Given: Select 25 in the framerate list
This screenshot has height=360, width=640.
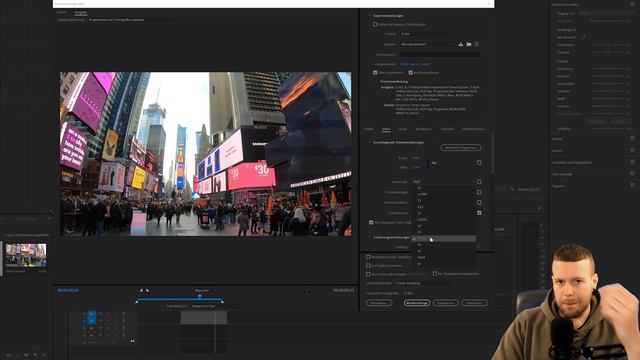Looking at the screenshot, I should click(x=444, y=232).
